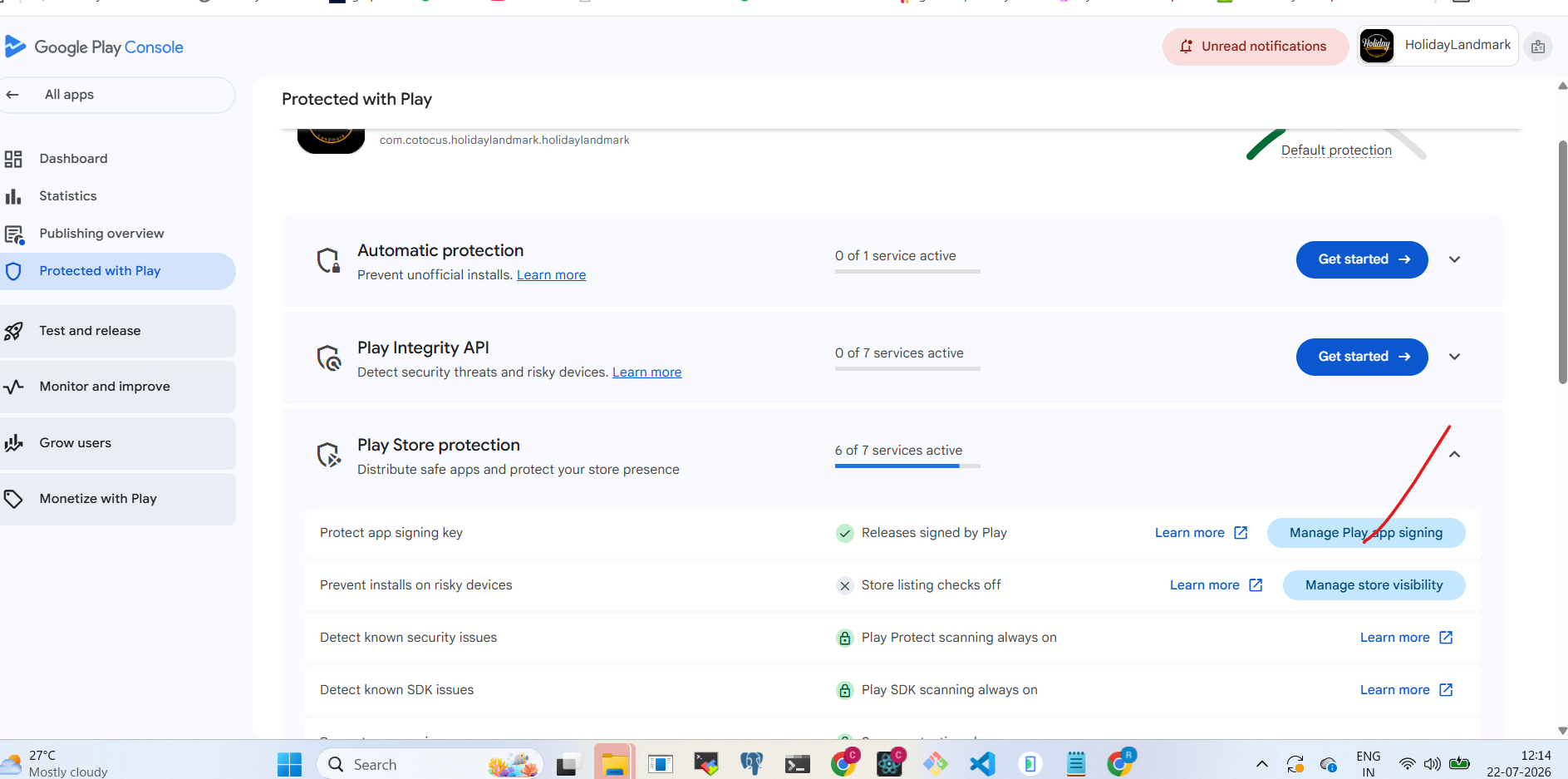The image size is (1568, 779).
Task: Click the Play Integrity API shield icon
Action: [329, 357]
